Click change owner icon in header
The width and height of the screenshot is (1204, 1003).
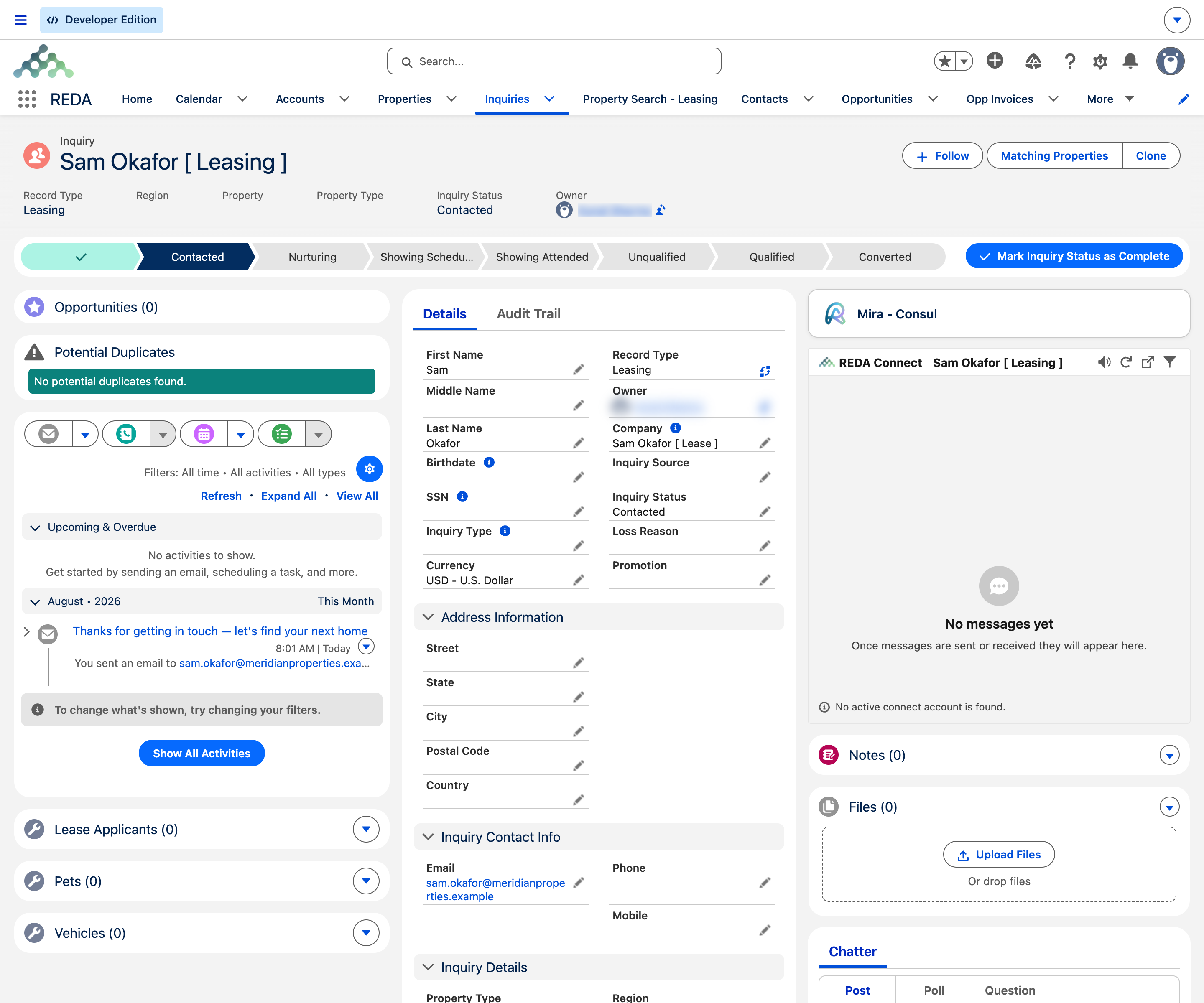[660, 210]
